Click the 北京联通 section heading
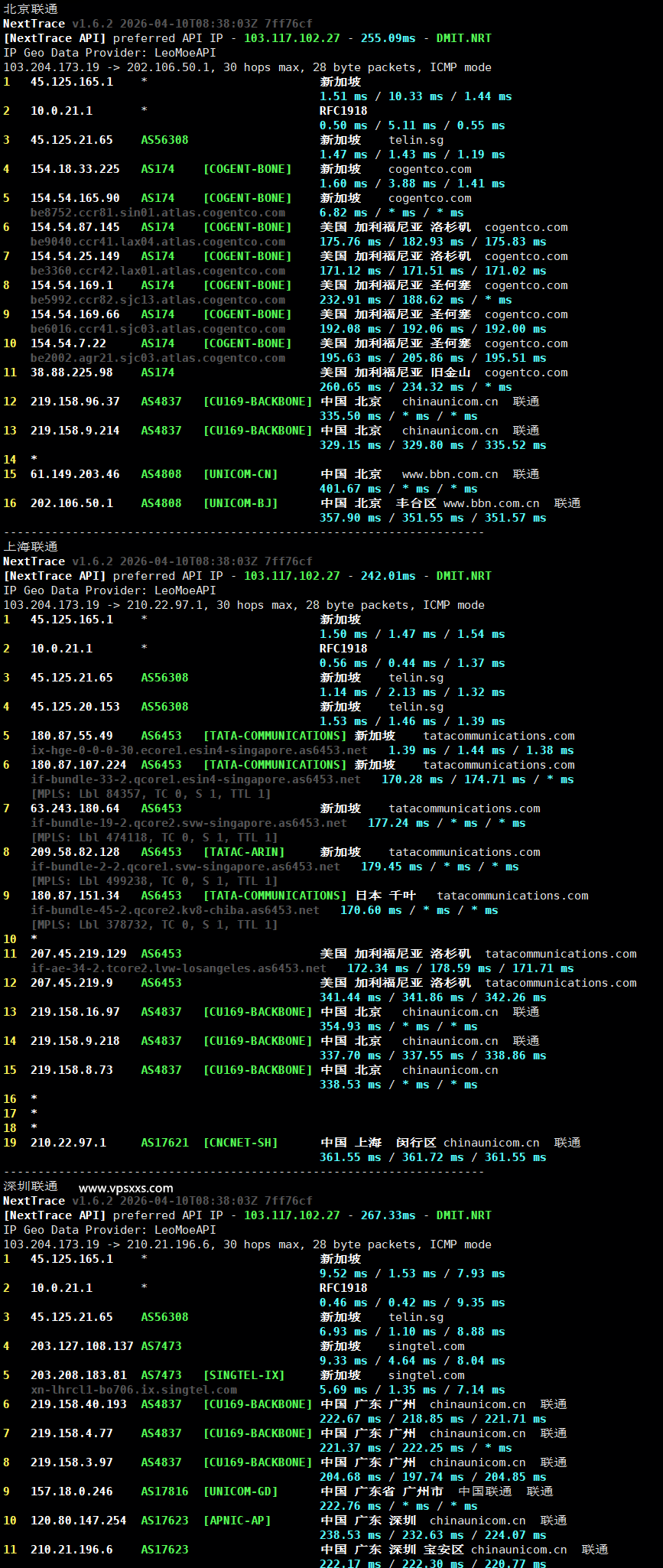Viewport: 663px width, 1568px height. tap(31, 9)
